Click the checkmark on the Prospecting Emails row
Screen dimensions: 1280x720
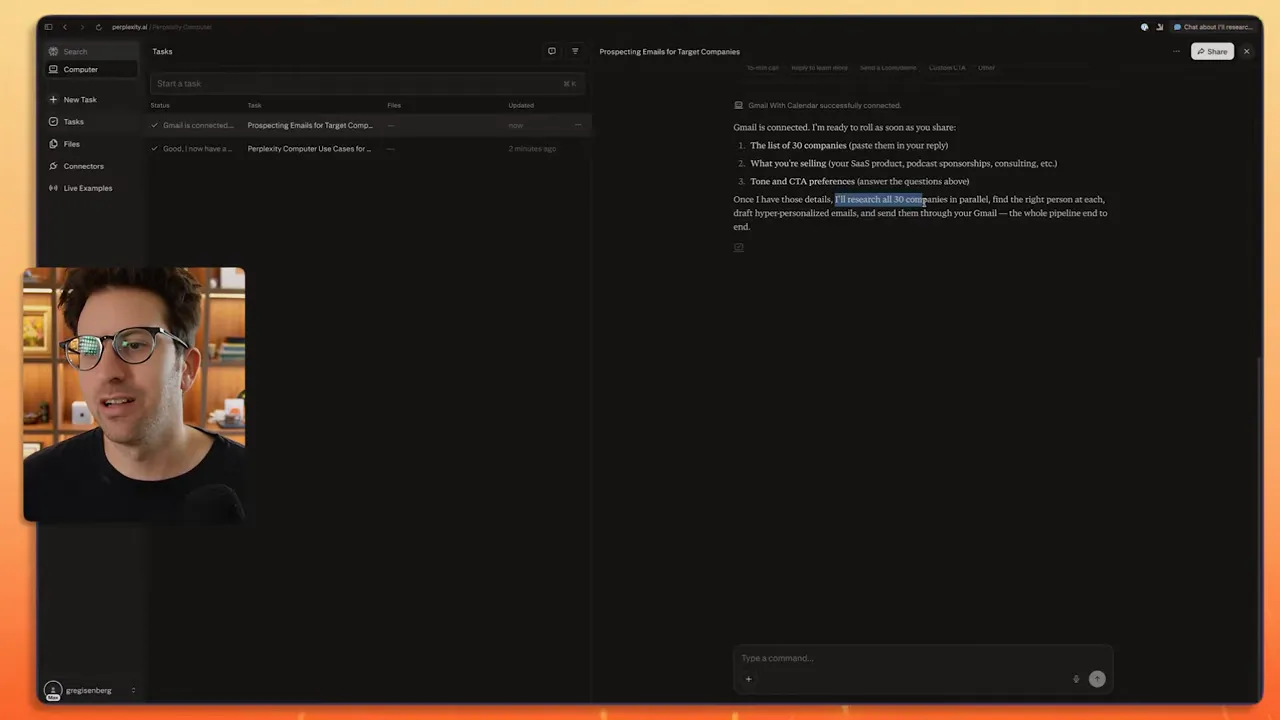(x=154, y=126)
